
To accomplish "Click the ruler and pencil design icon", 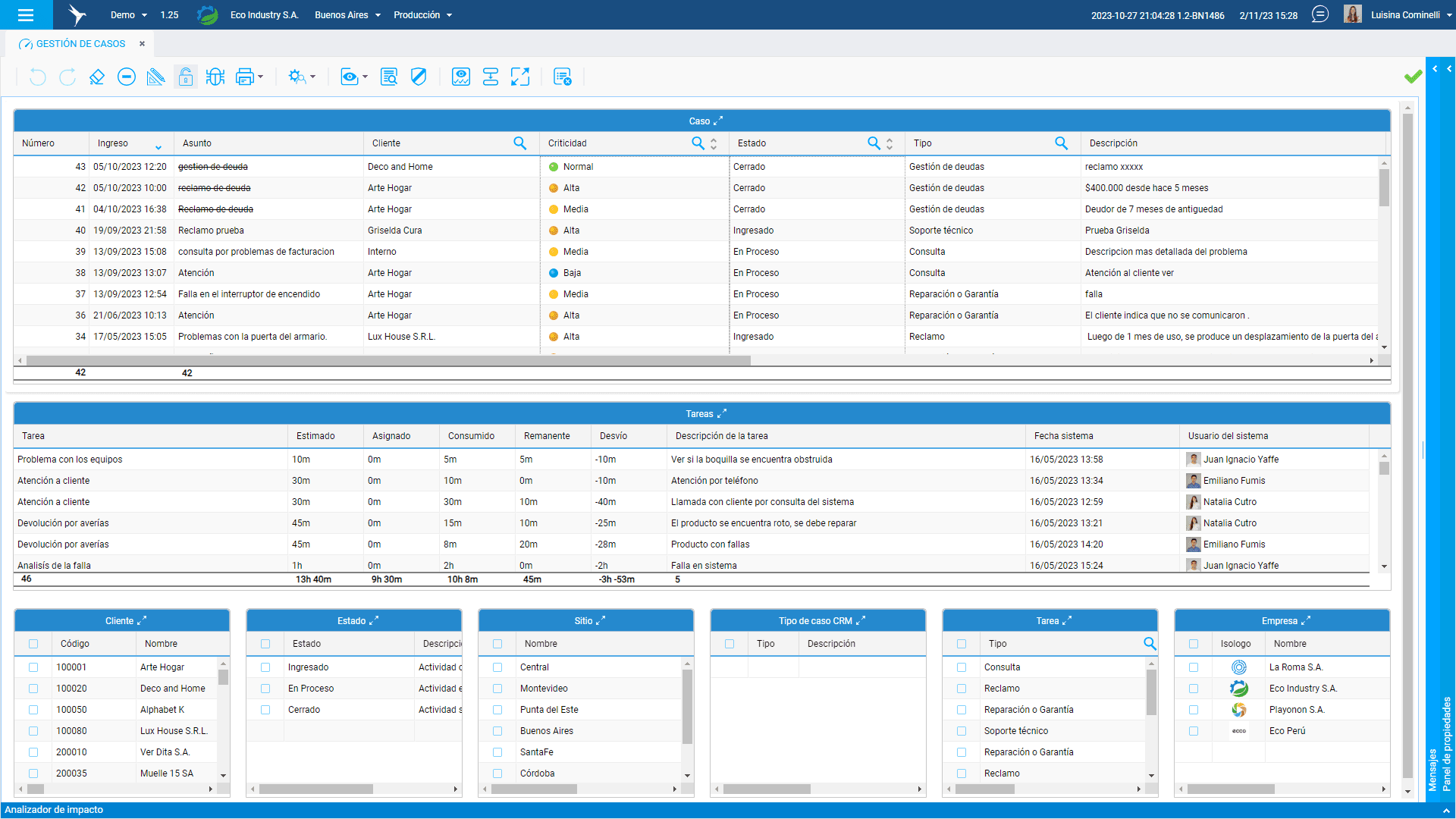I will [x=156, y=77].
